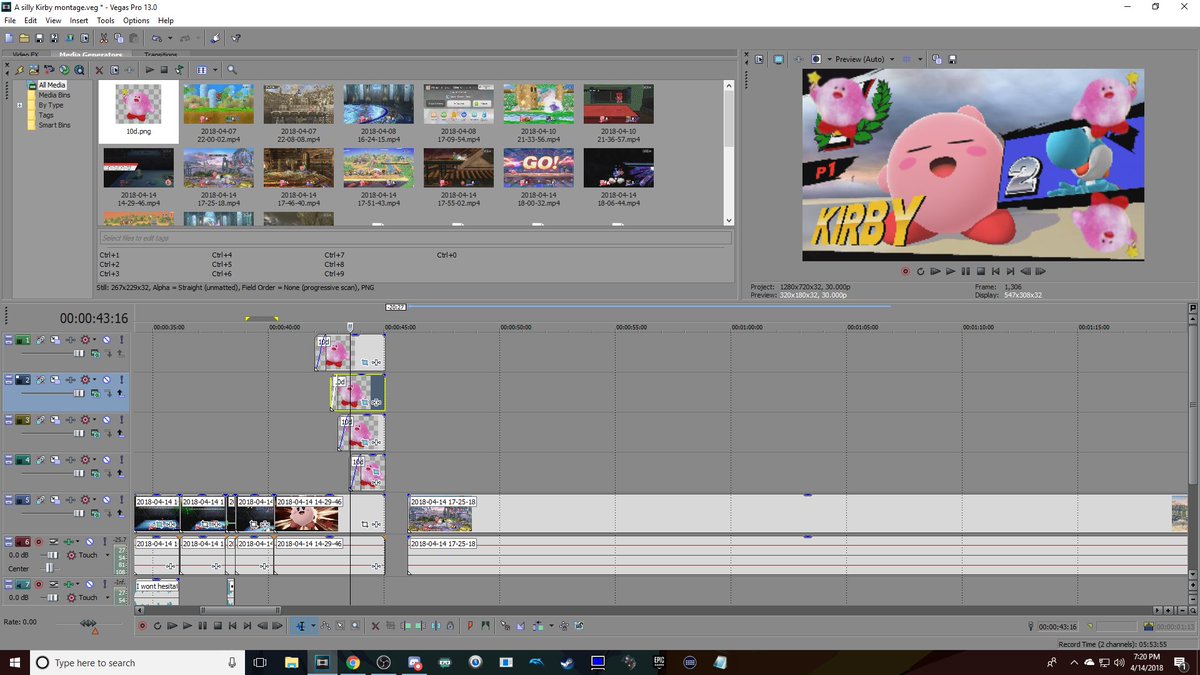Import media icon in Project Media toolbar

34,70
